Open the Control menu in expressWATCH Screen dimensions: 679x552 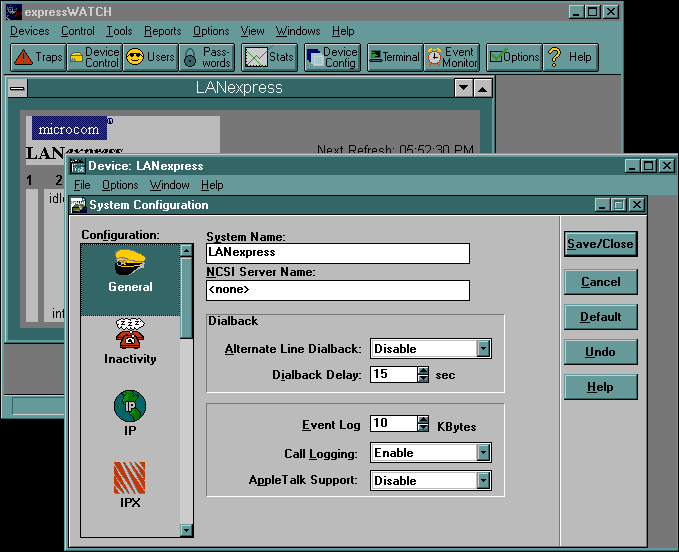click(x=78, y=31)
